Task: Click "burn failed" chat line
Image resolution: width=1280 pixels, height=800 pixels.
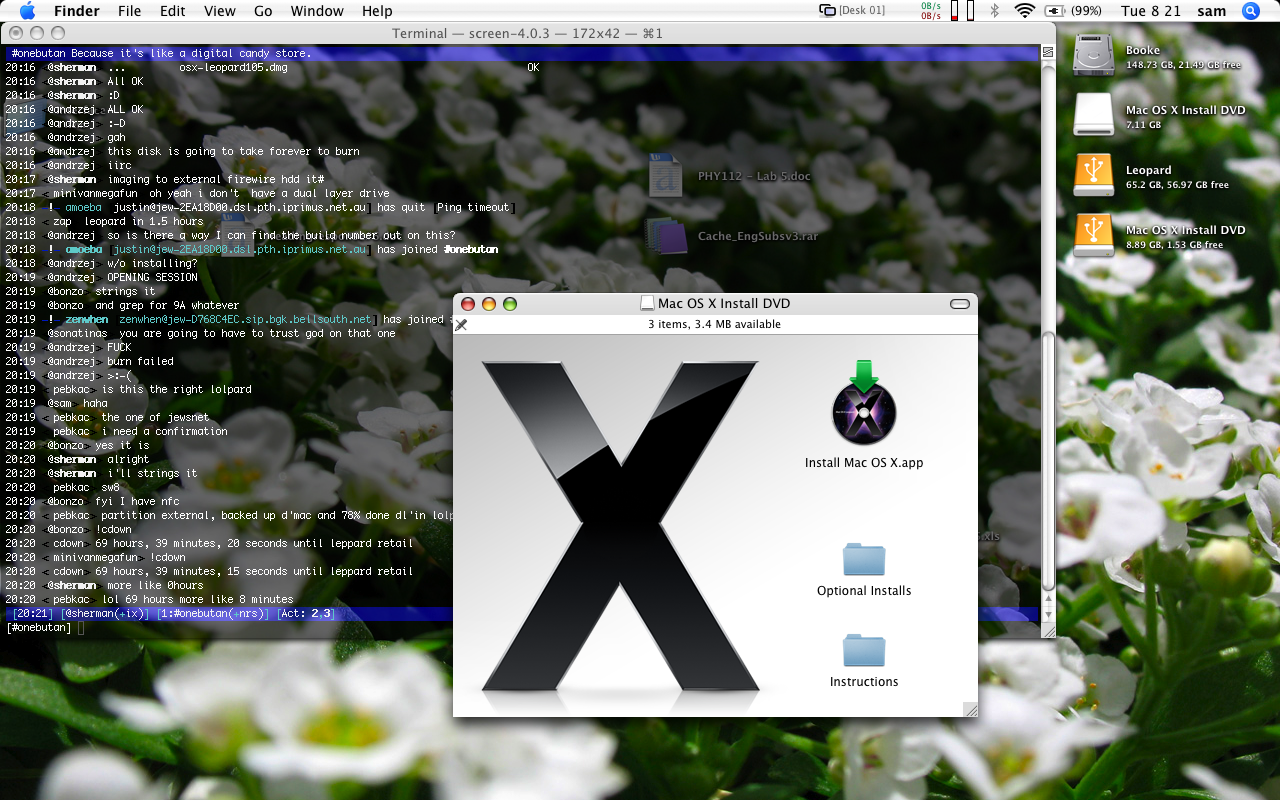Action: (x=140, y=361)
